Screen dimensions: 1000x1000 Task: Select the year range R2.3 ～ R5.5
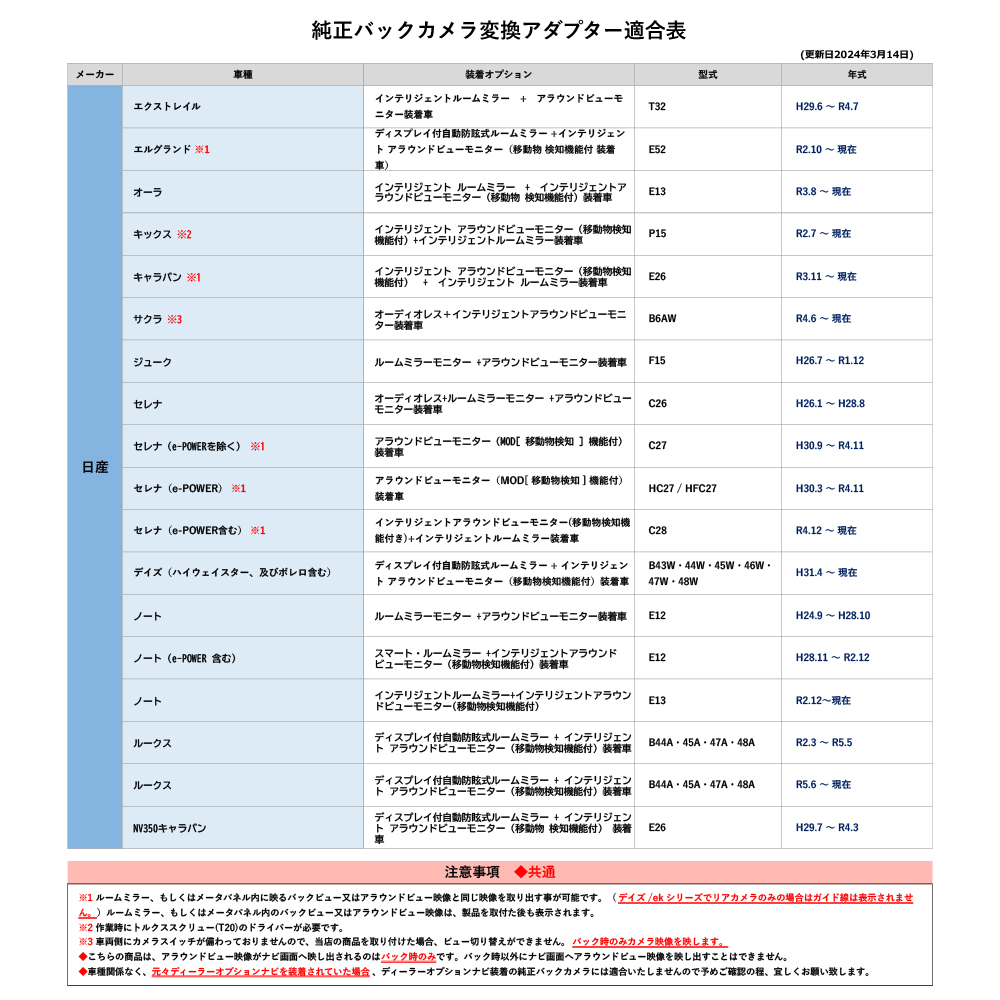tap(823, 742)
